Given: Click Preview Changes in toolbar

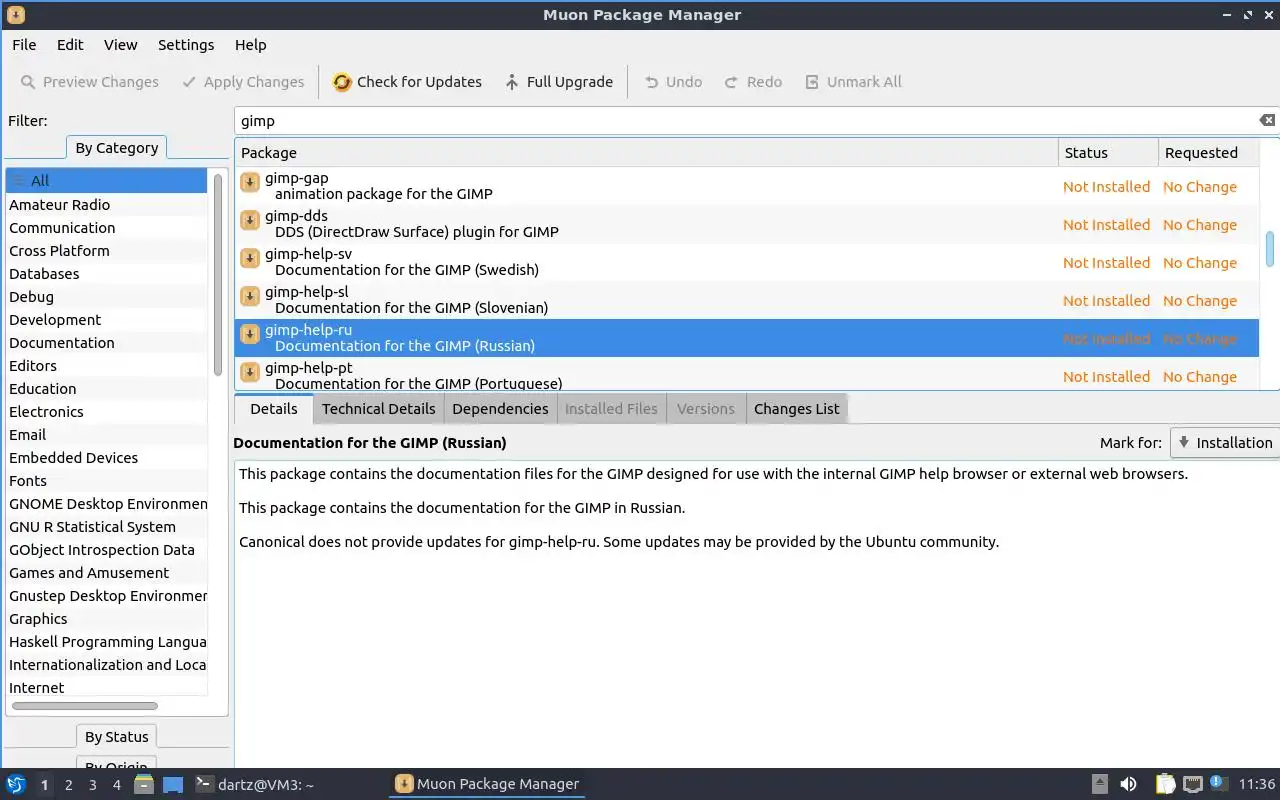Looking at the screenshot, I should pyautogui.click(x=90, y=82).
